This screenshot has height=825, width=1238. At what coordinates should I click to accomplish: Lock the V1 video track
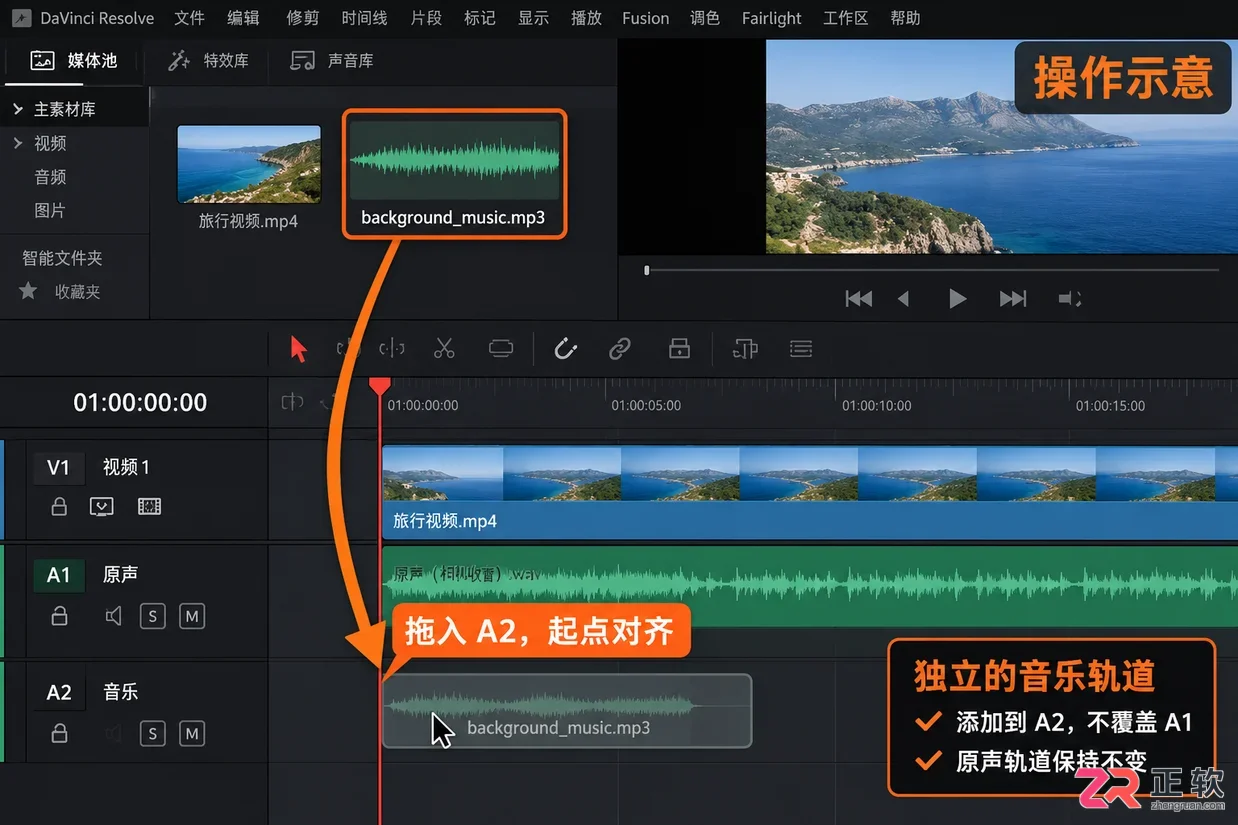[59, 507]
